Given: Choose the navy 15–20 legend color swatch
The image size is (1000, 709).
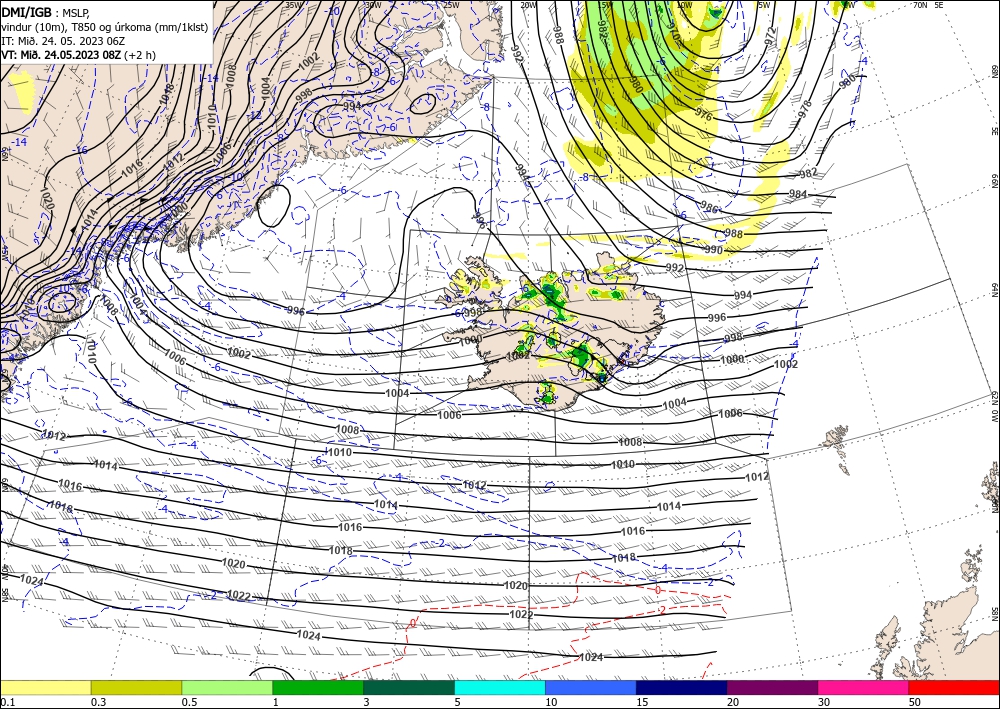Looking at the screenshot, I should click(x=682, y=687).
